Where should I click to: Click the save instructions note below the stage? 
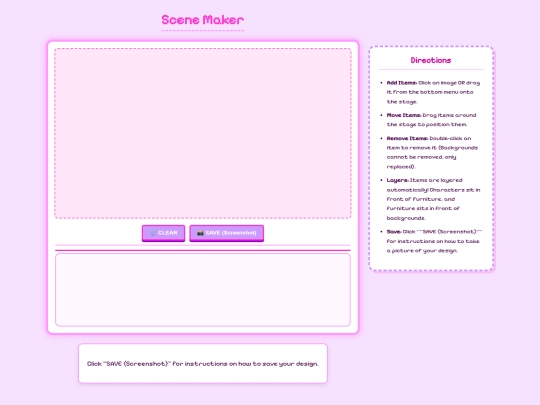pyautogui.click(x=203, y=363)
